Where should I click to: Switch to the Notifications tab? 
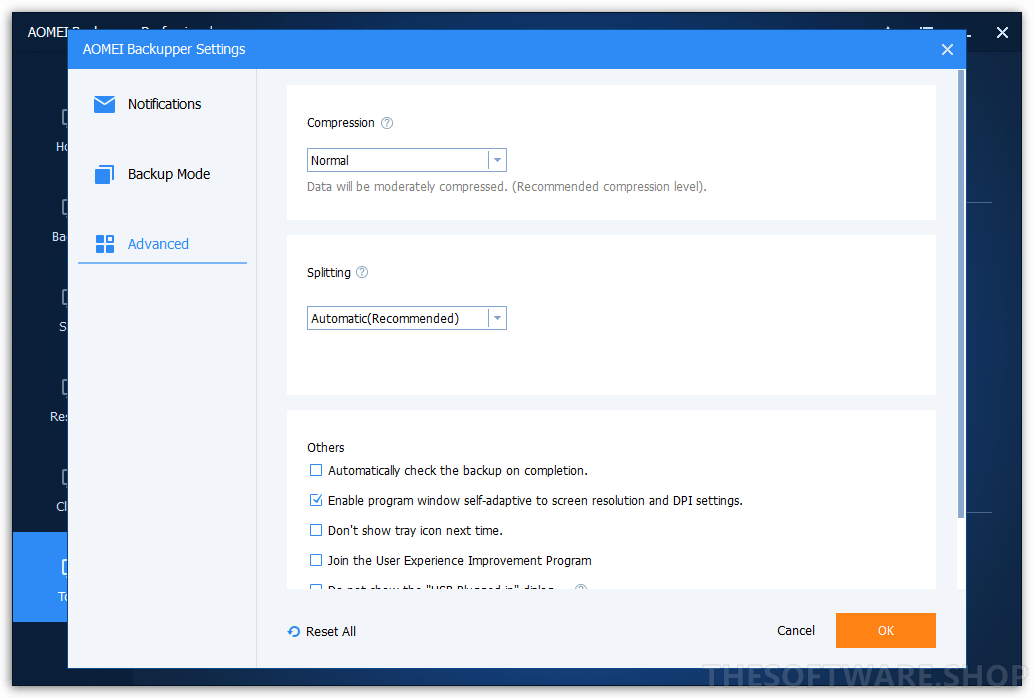click(162, 104)
